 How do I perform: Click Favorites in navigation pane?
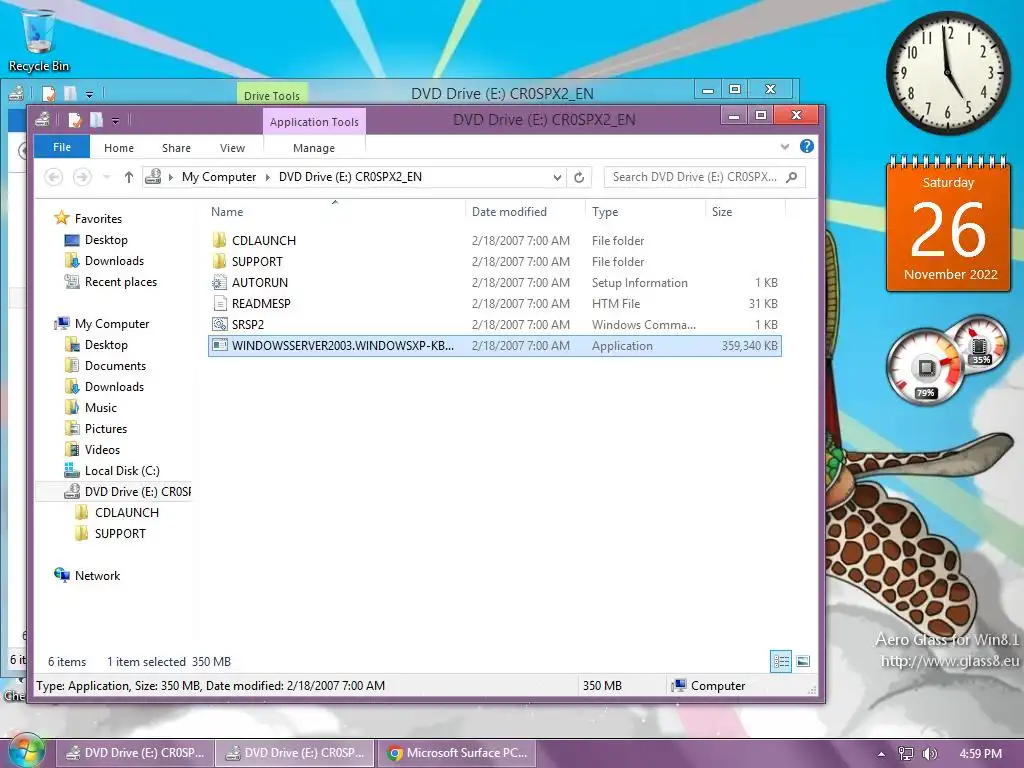(x=89, y=218)
